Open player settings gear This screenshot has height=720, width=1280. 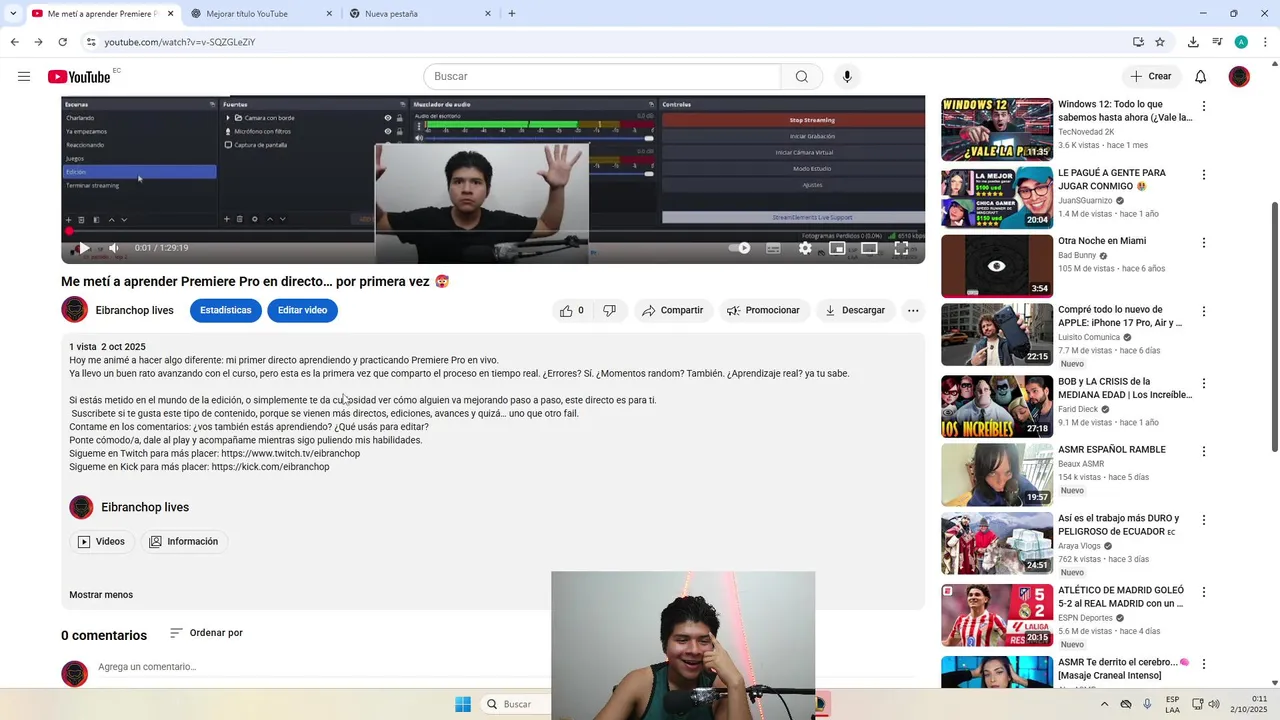pyautogui.click(x=805, y=248)
